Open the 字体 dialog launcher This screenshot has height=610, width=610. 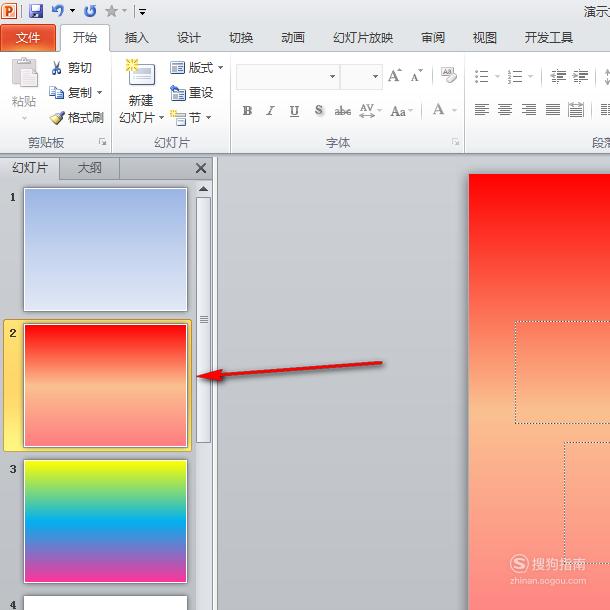pos(456,142)
